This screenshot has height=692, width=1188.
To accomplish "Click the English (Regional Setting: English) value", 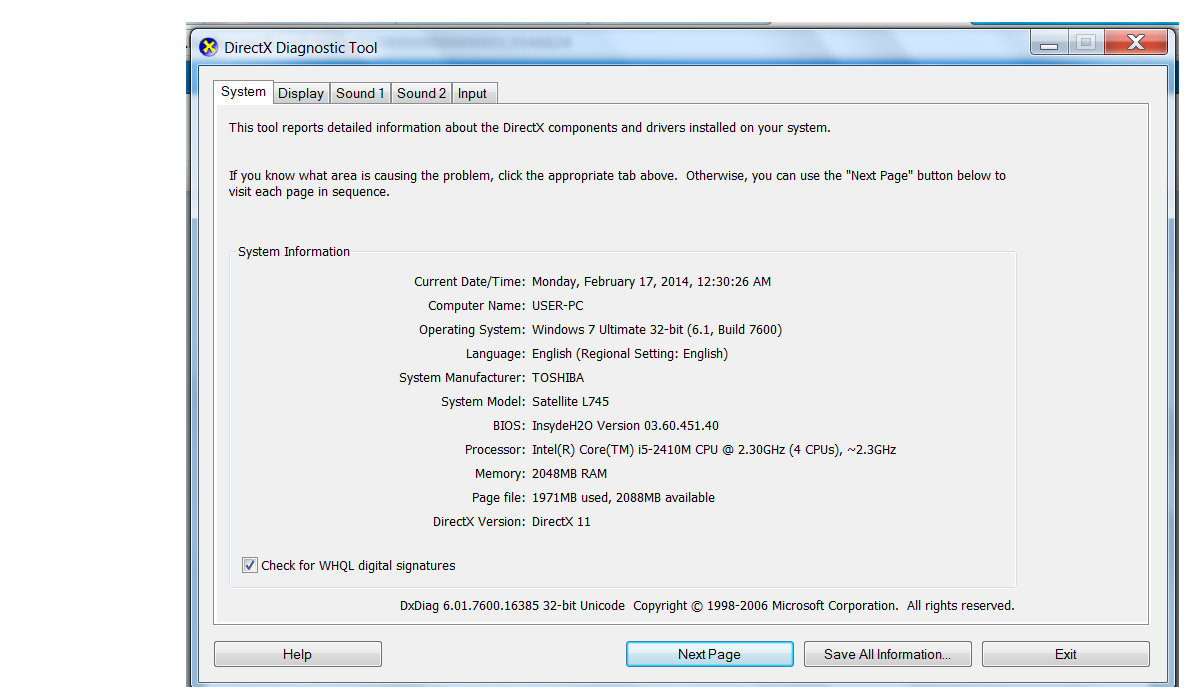I will click(x=630, y=354).
